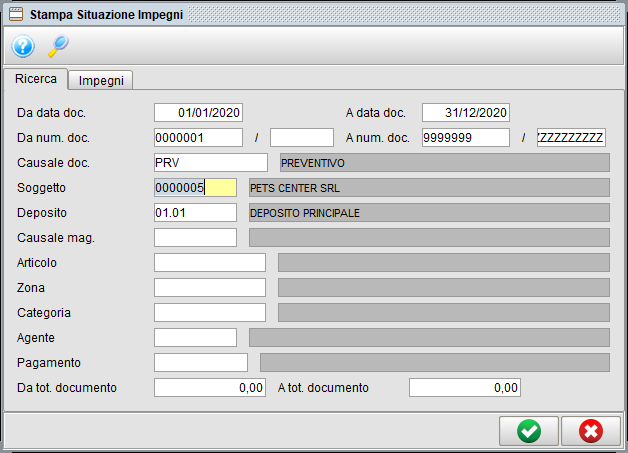Image resolution: width=628 pixels, height=453 pixels.
Task: Click the A data doc. date field
Action: click(466, 112)
